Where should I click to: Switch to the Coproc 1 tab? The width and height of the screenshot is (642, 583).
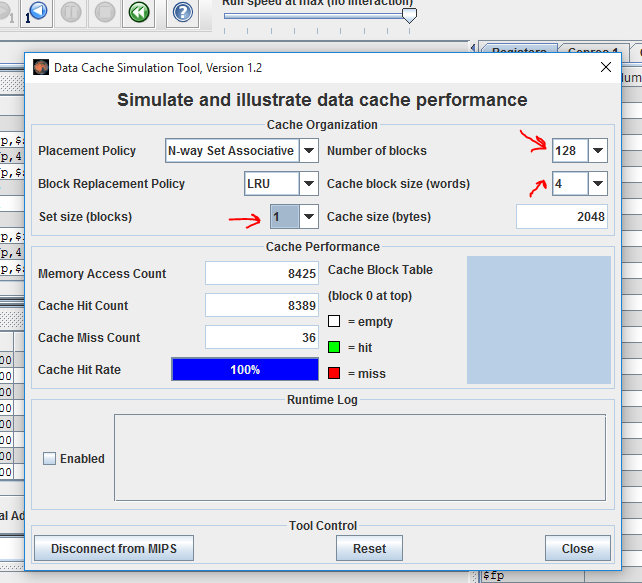592,49
